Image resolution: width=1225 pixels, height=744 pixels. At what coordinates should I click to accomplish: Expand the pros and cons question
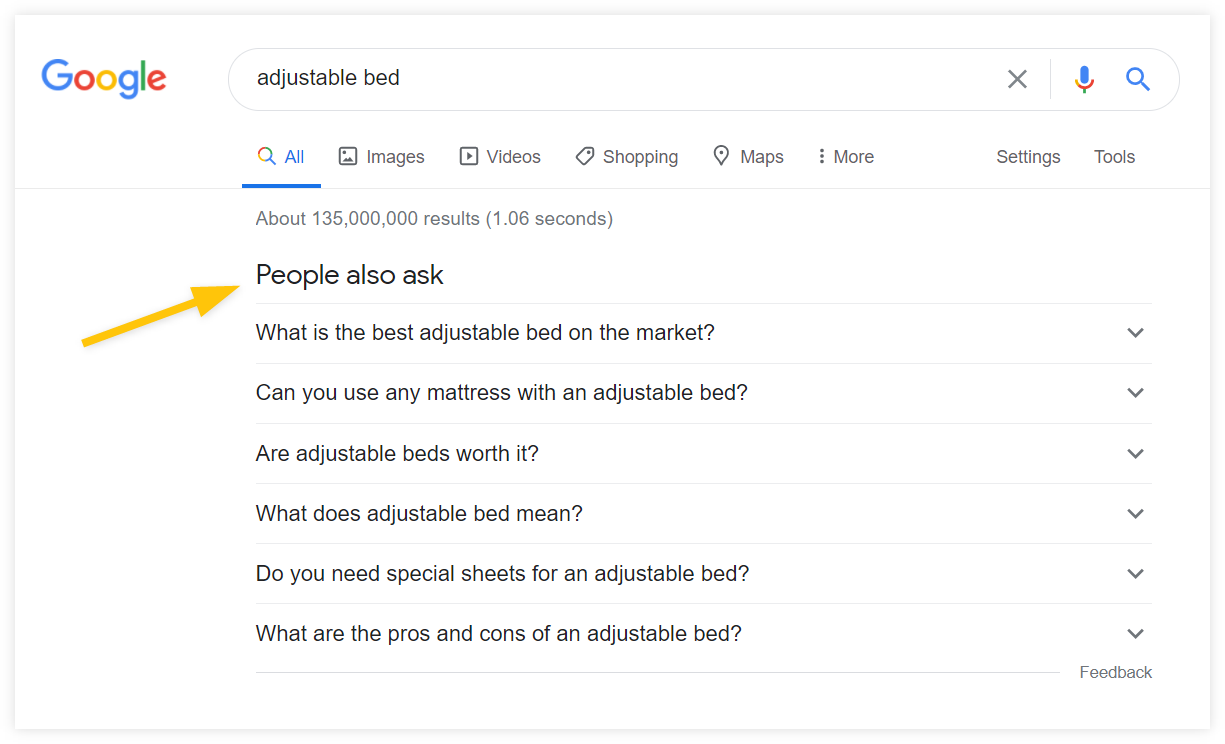[704, 633]
